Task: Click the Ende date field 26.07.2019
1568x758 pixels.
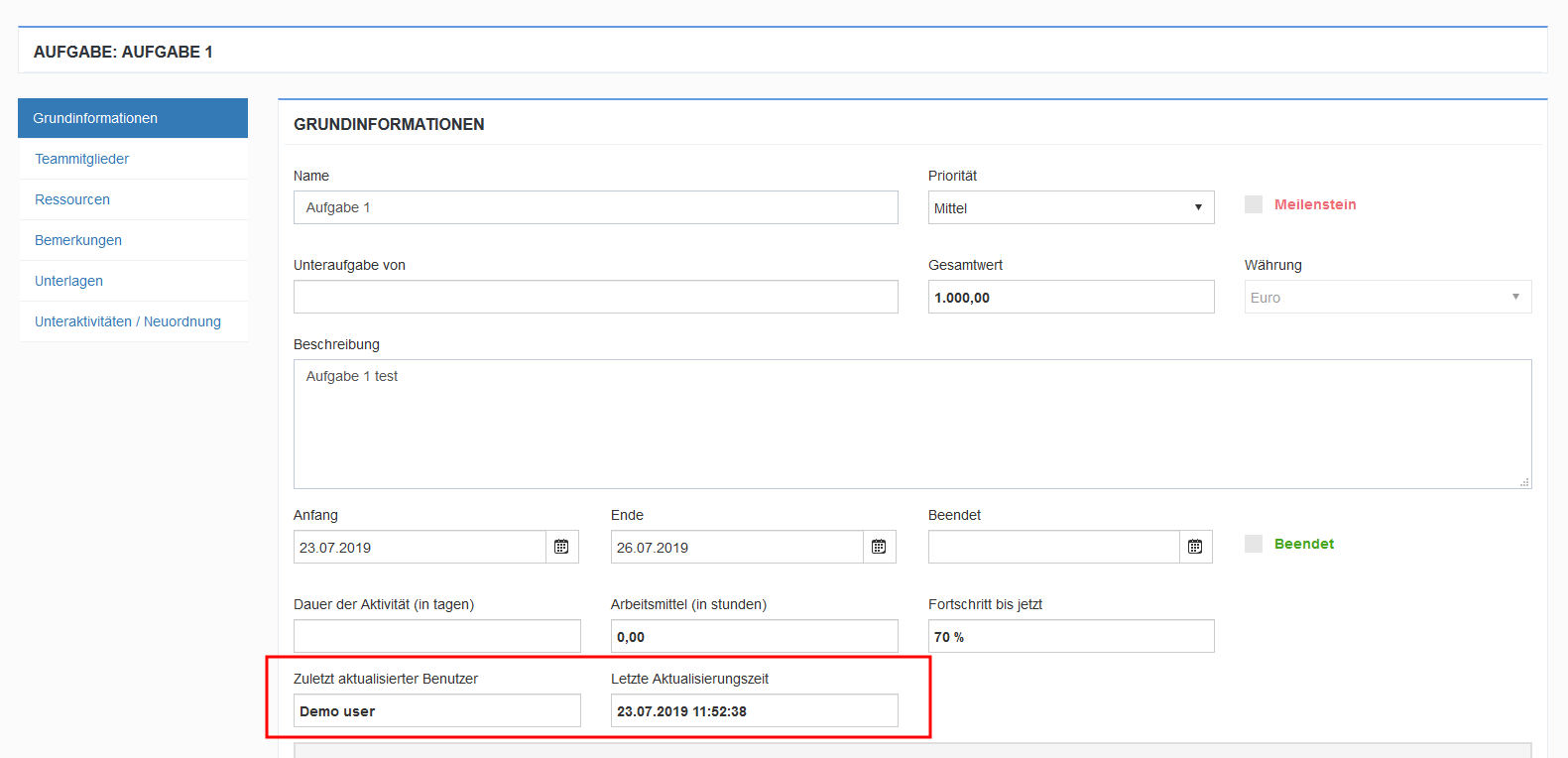Action: click(737, 547)
